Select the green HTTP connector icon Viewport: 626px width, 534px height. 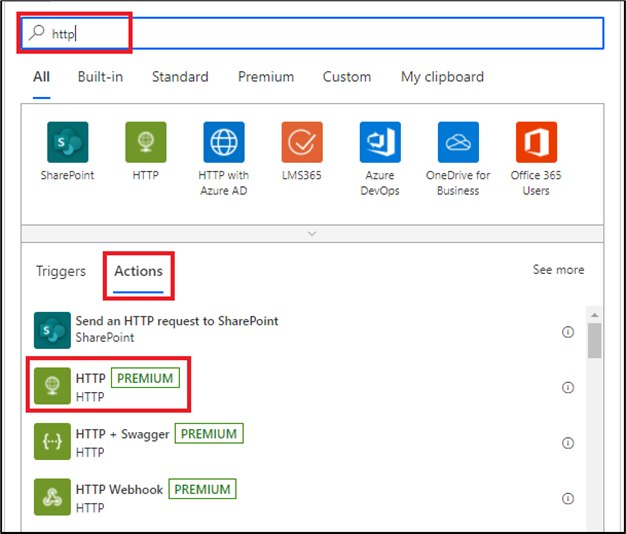pyautogui.click(x=146, y=142)
